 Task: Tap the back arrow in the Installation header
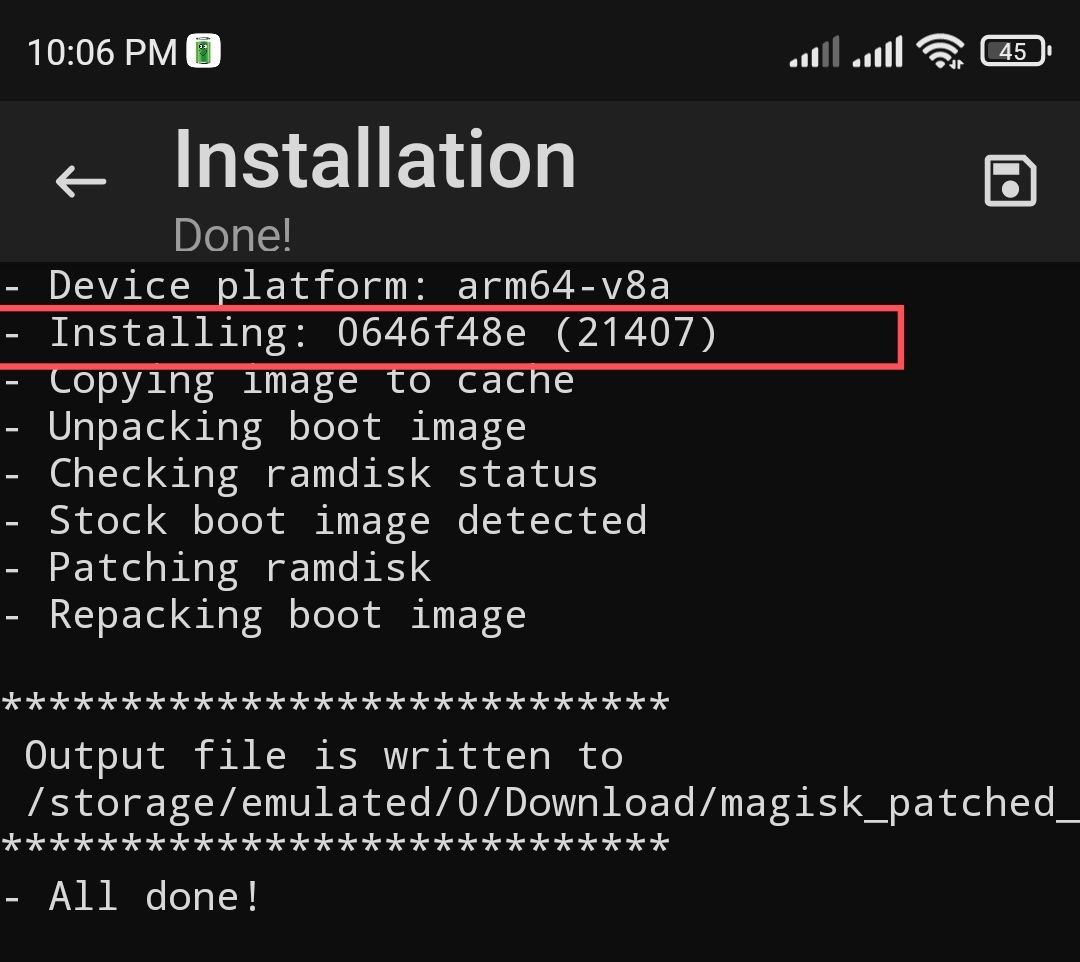click(x=79, y=181)
